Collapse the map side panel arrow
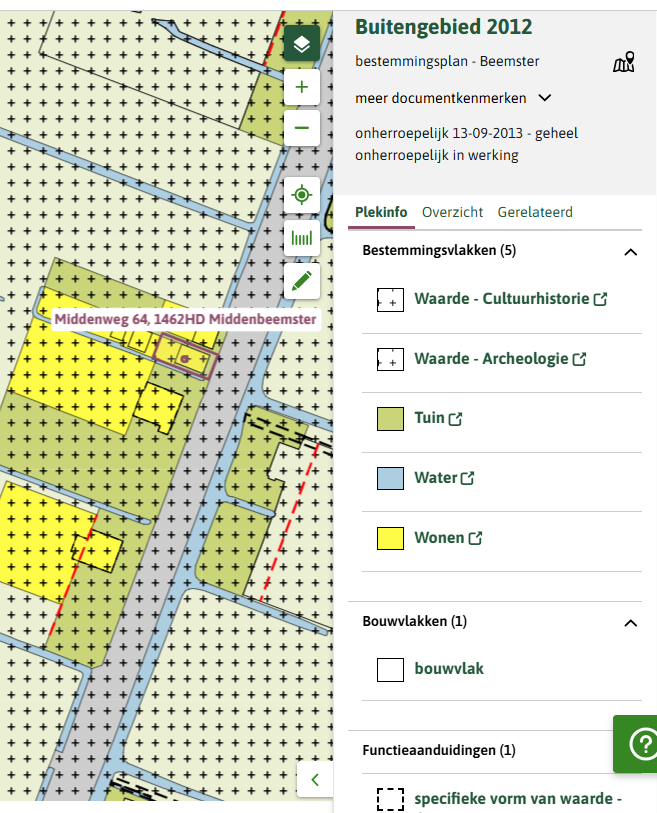 click(314, 778)
